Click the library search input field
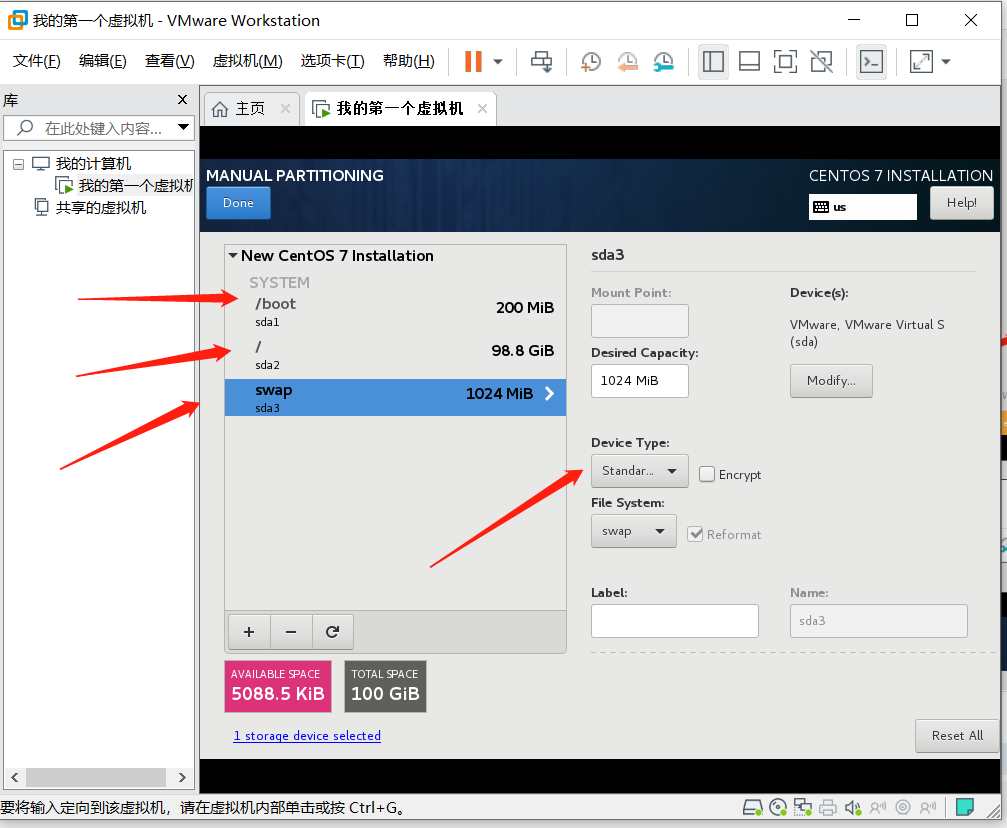Screen dimensions: 1007x828 96,128
